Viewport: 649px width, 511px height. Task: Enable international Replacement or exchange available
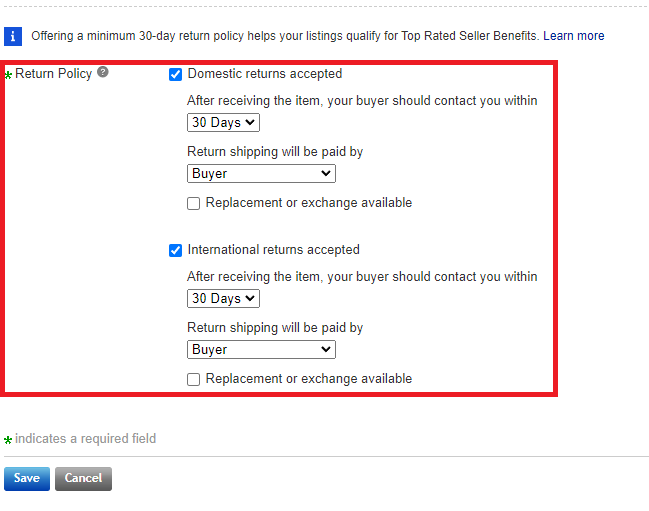point(194,379)
